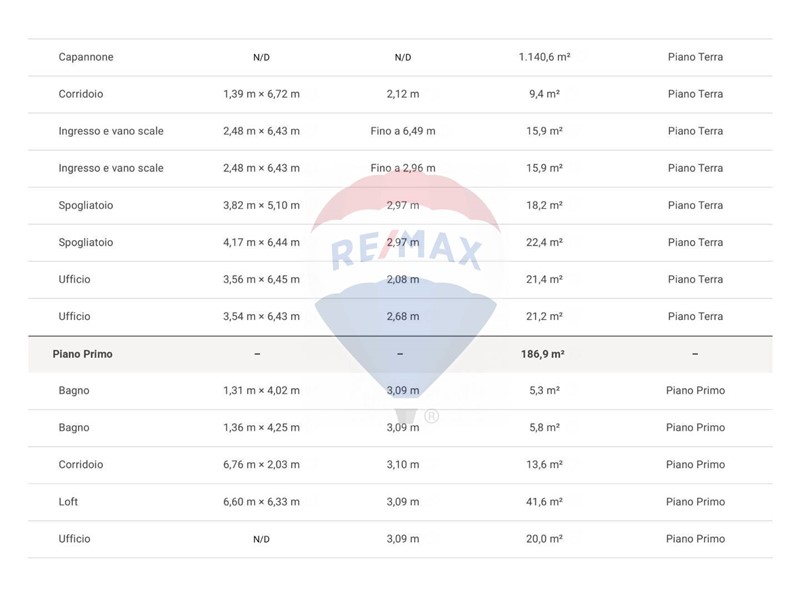This screenshot has height=600, width=800.
Task: Select the 'Fino a 6,49 m' height cell
Action: [402, 131]
